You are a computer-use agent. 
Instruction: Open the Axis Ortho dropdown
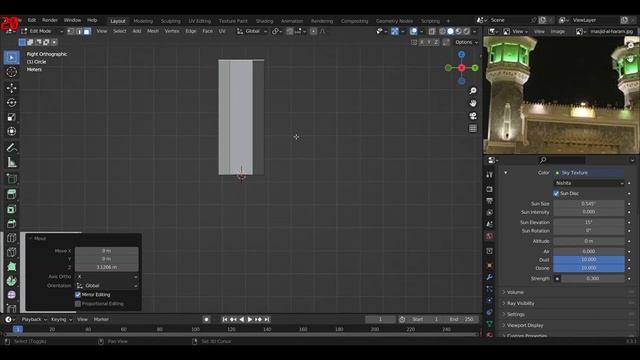(x=107, y=277)
